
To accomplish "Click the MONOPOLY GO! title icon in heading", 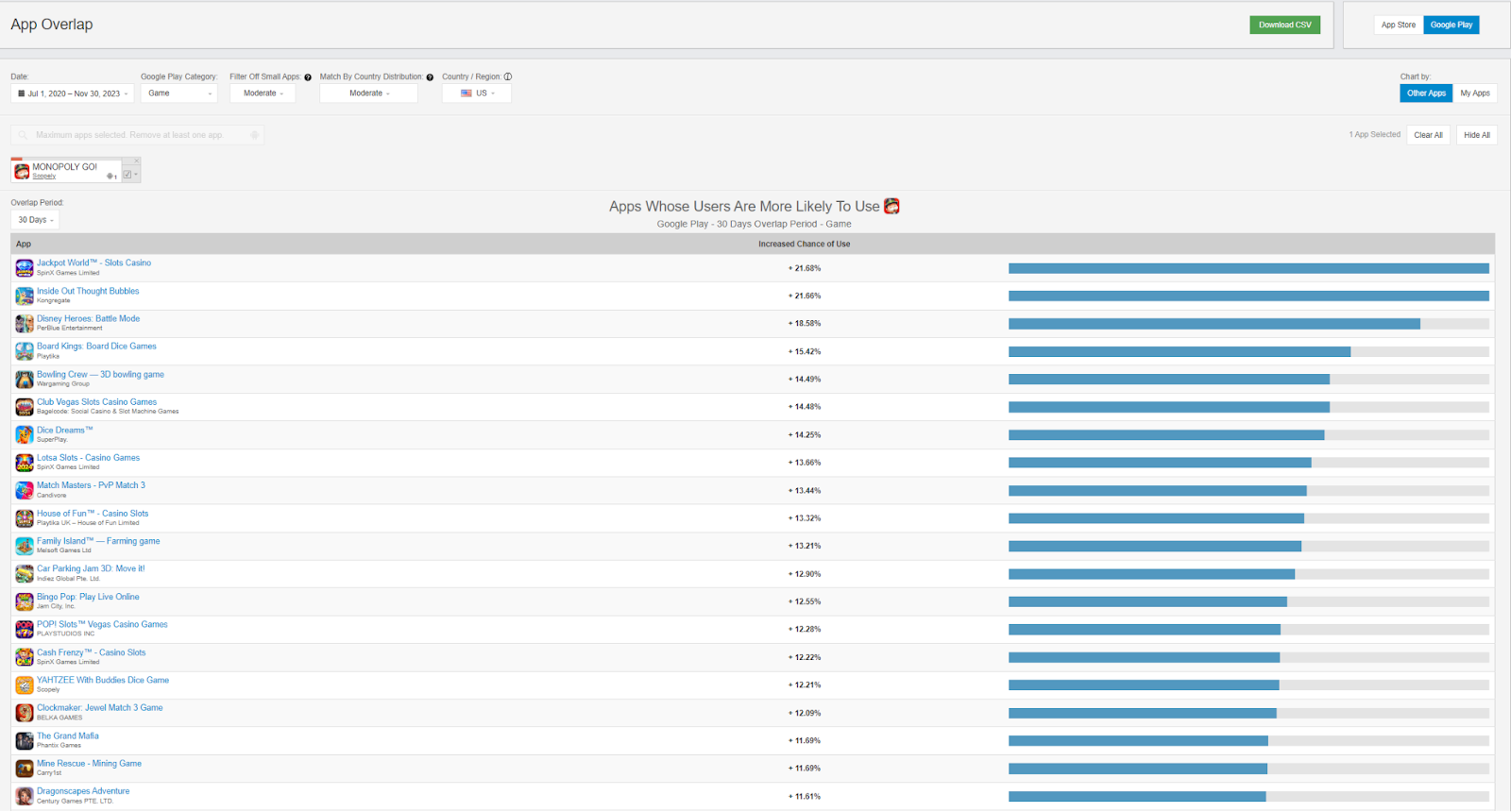I will pos(891,206).
